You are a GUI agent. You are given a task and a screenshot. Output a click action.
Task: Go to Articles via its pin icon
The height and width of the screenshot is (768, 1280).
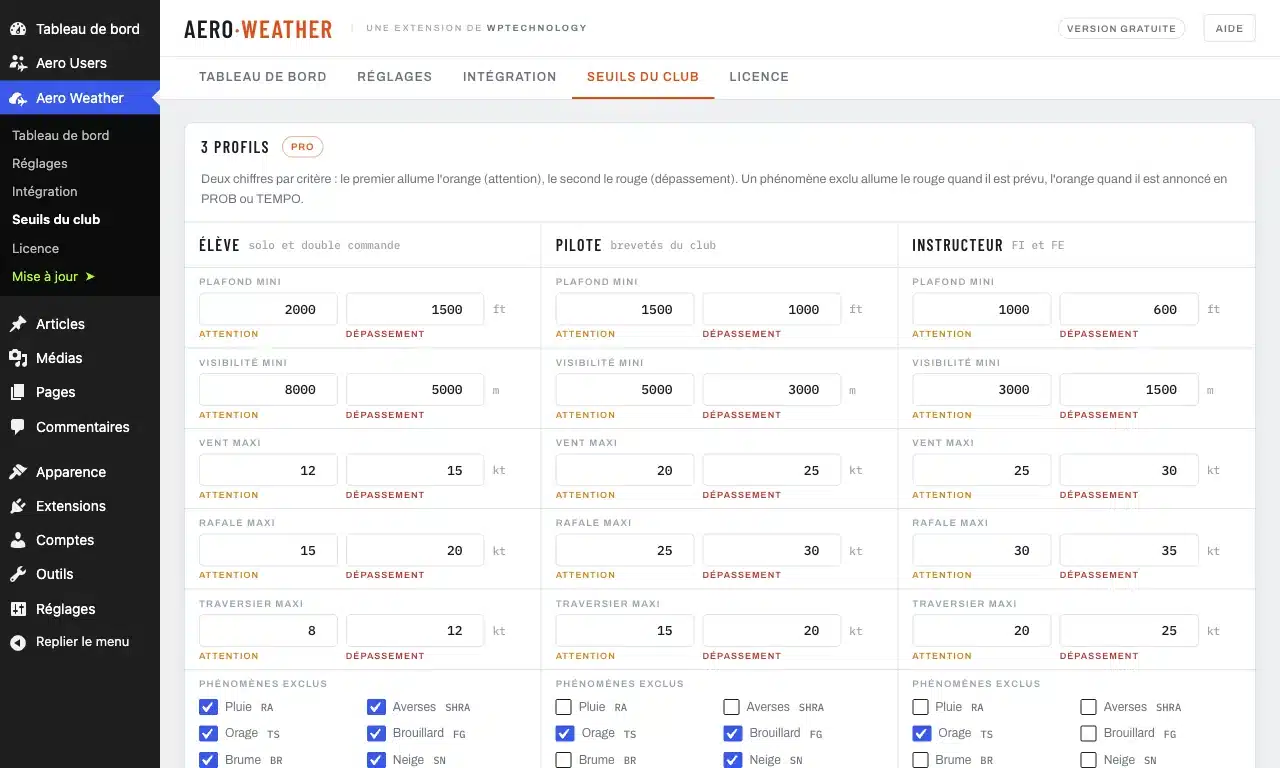tap(18, 324)
